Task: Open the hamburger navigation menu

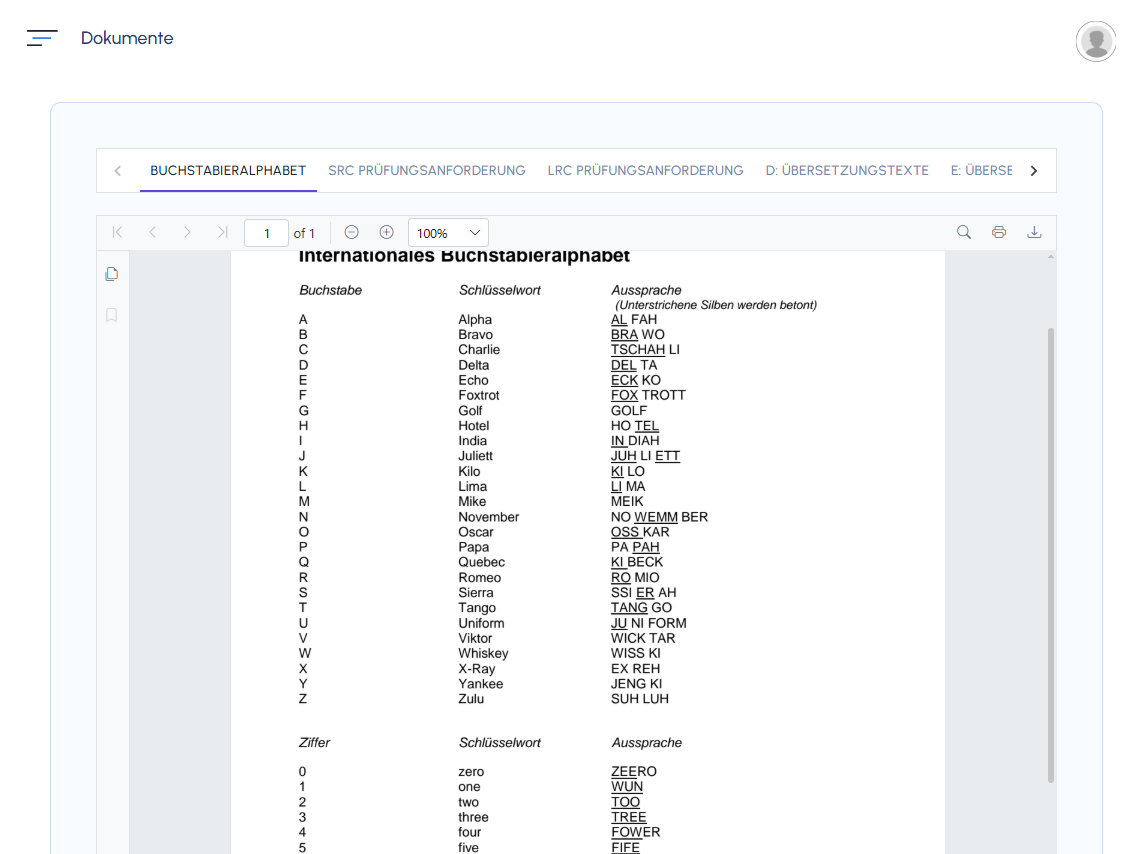Action: tap(42, 38)
